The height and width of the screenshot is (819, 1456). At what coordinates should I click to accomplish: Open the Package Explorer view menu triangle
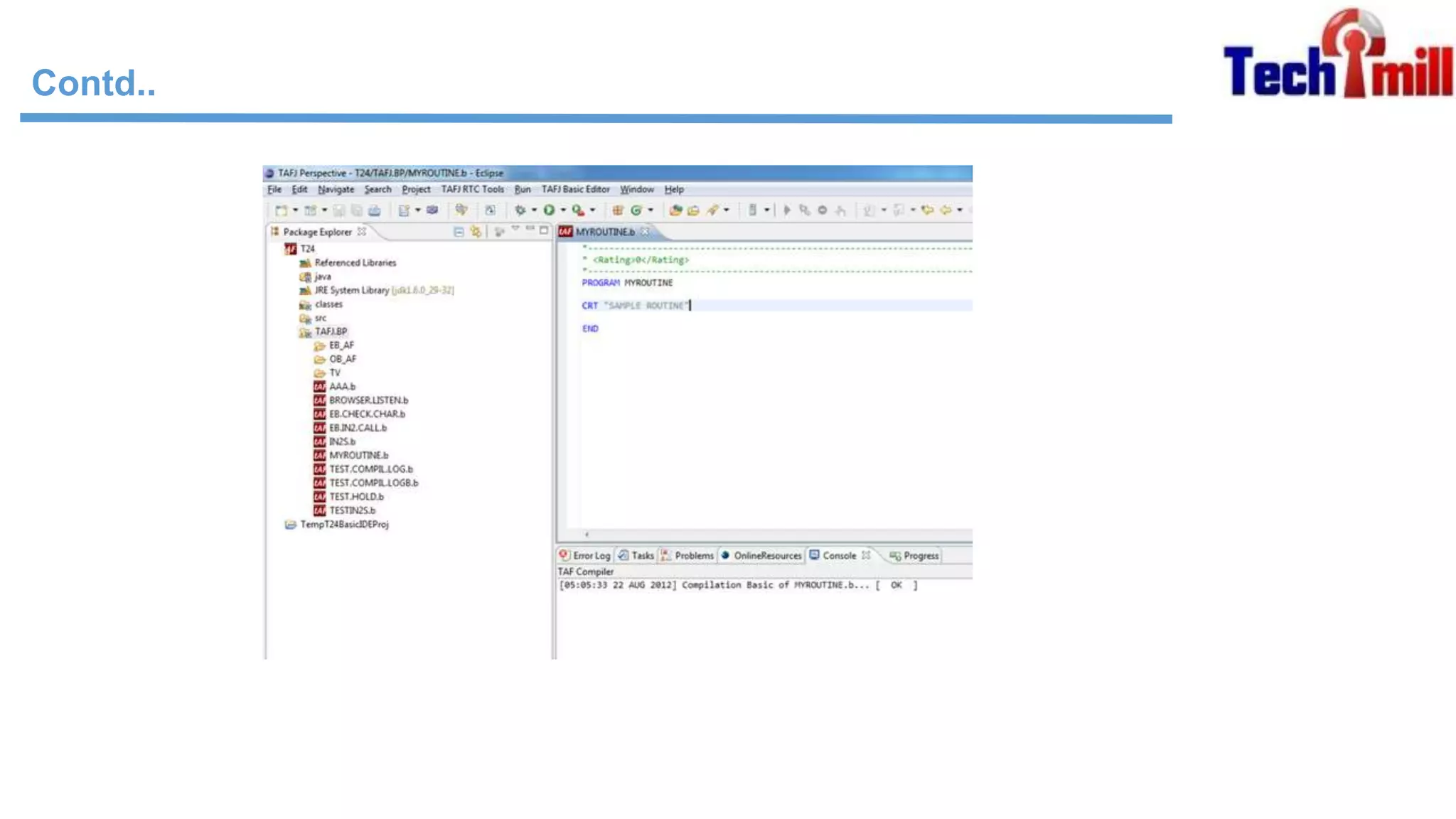pyautogui.click(x=515, y=229)
